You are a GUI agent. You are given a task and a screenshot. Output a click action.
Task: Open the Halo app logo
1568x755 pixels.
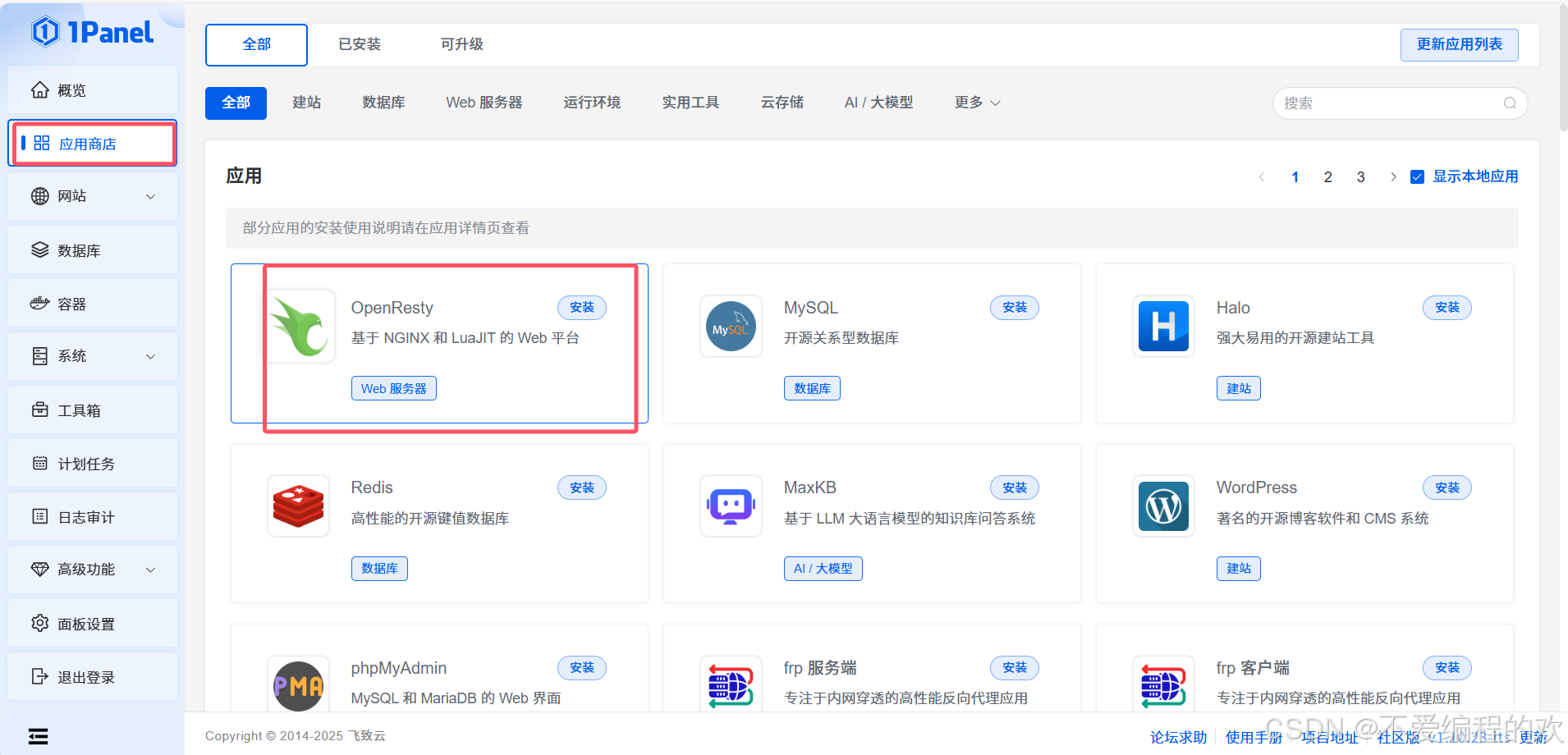coord(1163,326)
